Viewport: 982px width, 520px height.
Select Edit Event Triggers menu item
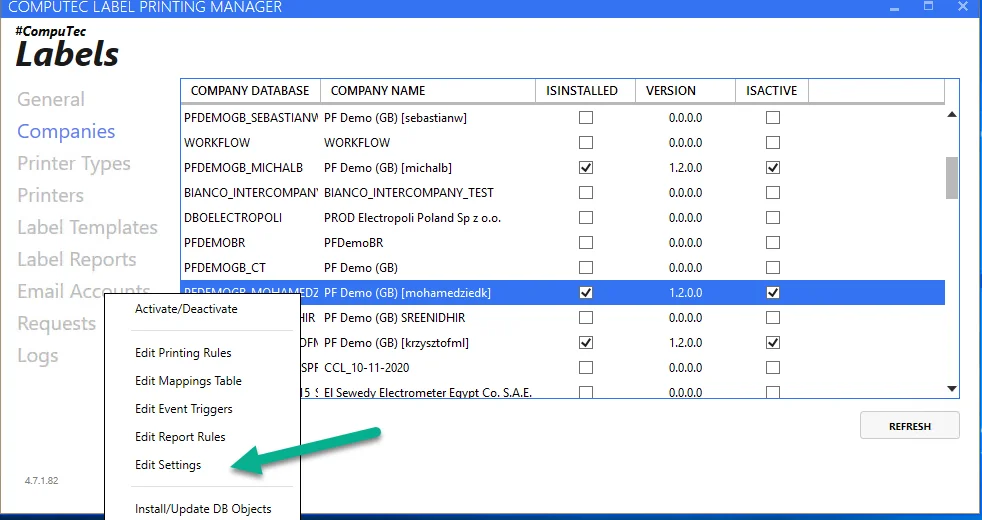point(184,409)
